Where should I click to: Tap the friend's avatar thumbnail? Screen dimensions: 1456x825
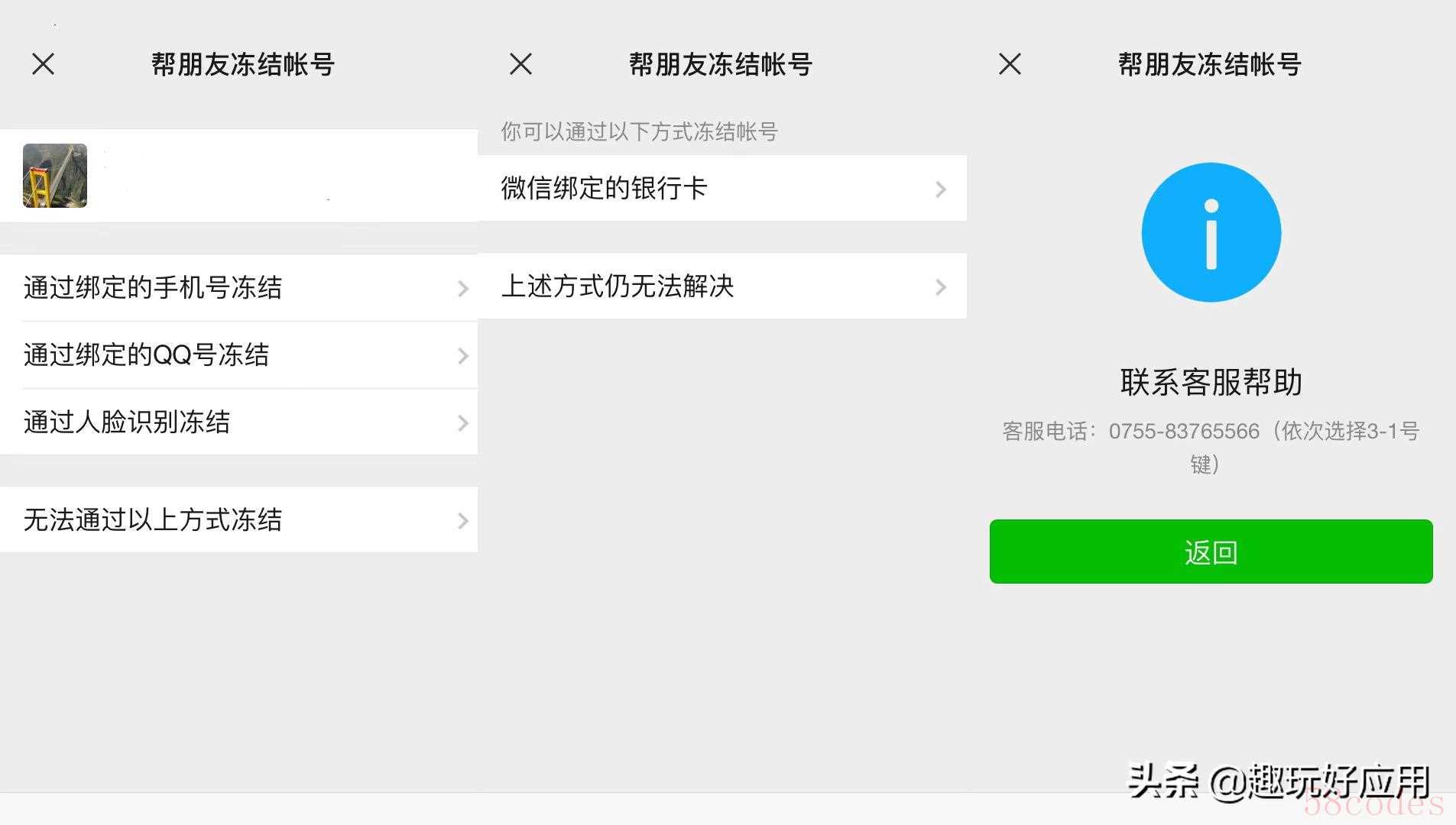point(55,176)
